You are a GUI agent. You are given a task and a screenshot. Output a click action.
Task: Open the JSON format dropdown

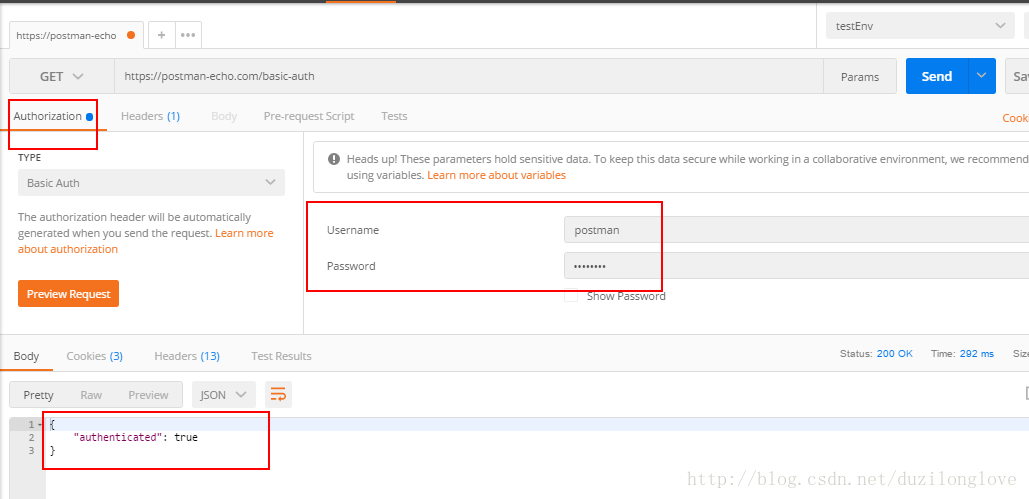click(x=224, y=395)
